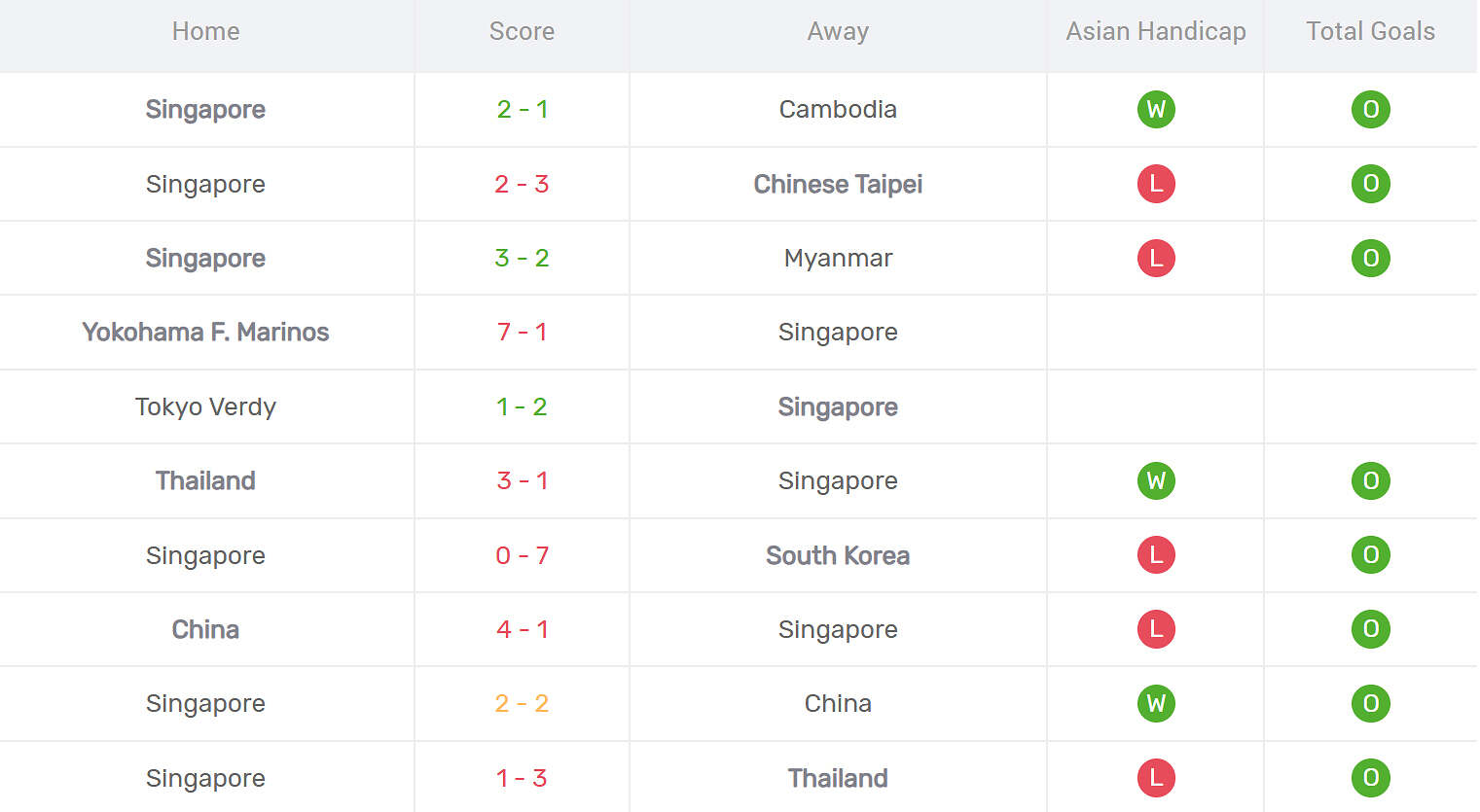Click the South Korea team name
This screenshot has height=812, width=1480.
coord(838,555)
